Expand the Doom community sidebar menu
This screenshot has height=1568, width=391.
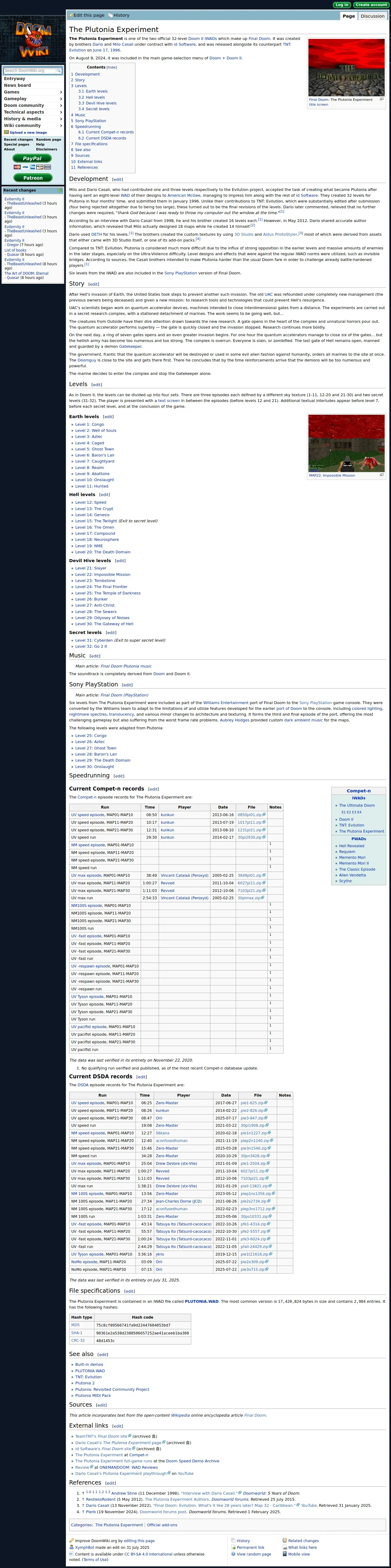pyautogui.click(x=33, y=105)
